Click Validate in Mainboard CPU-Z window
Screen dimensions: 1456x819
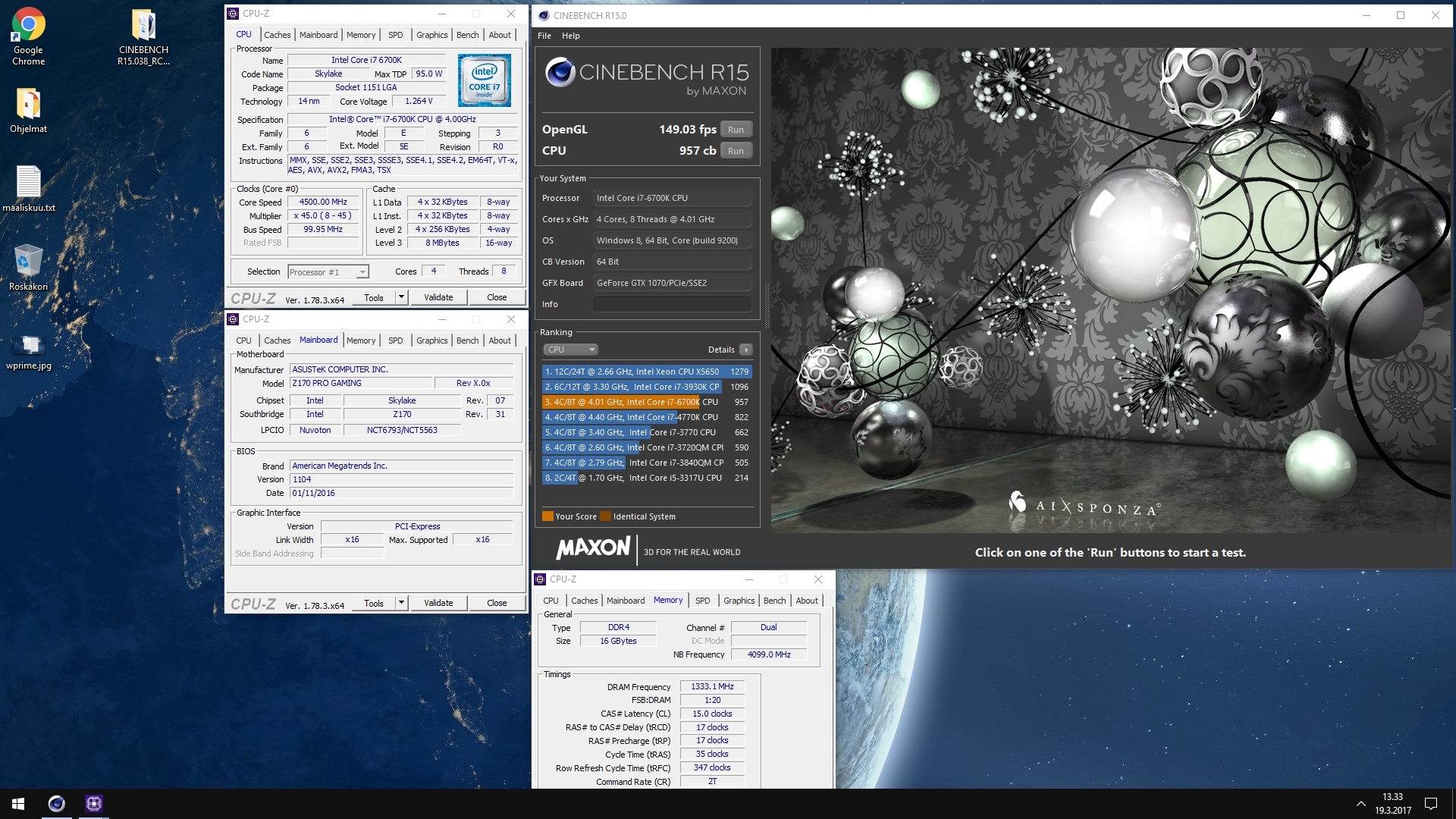[438, 604]
